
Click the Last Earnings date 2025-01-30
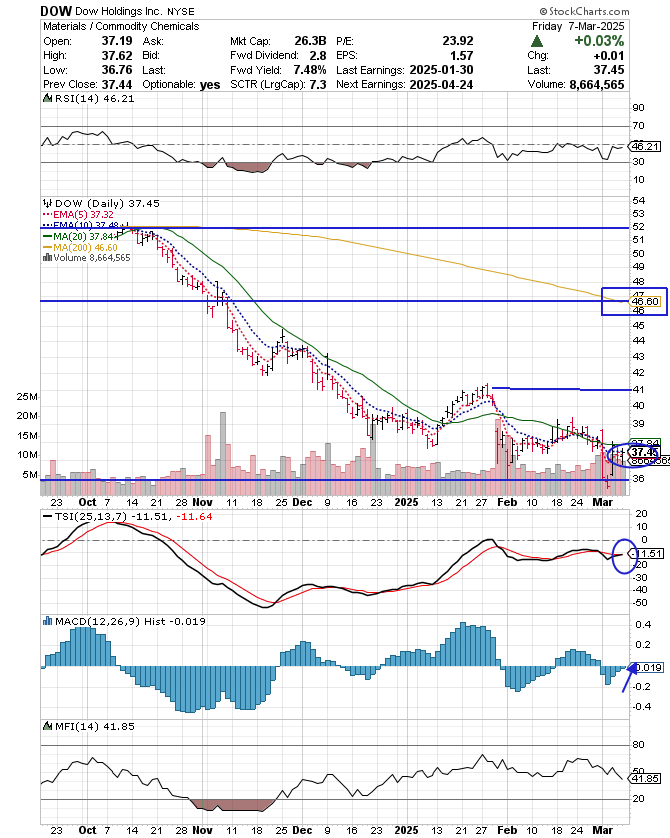click(441, 70)
